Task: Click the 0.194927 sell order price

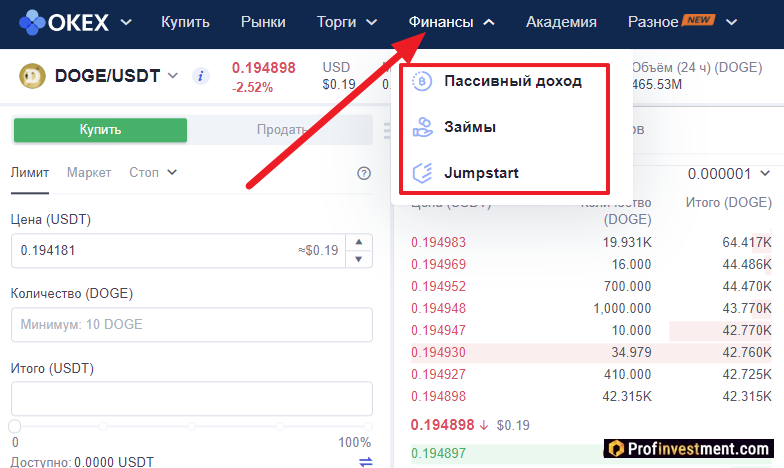Action: (438, 374)
